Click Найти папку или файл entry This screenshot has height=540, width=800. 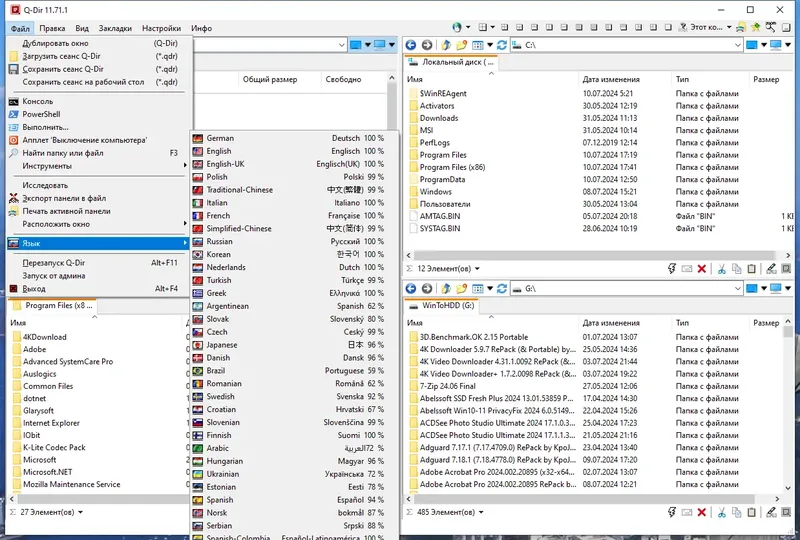99,153
